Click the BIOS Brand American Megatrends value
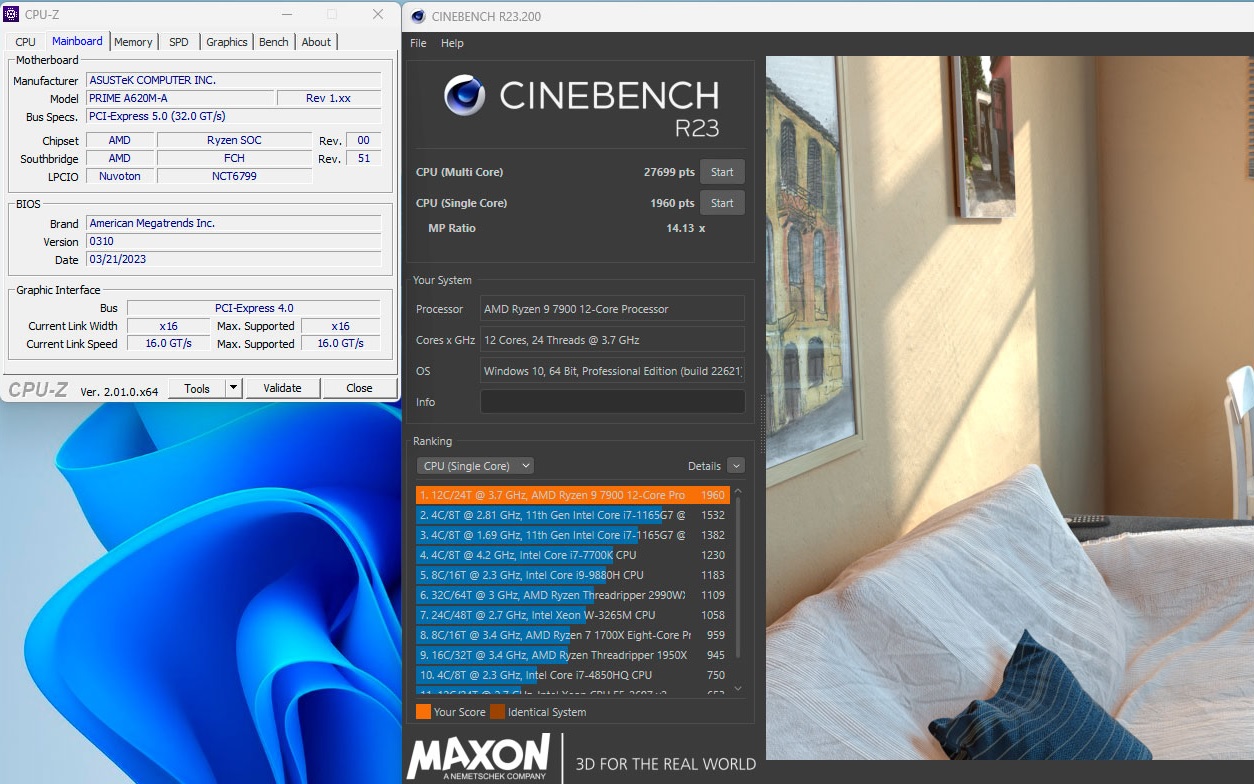 point(233,223)
